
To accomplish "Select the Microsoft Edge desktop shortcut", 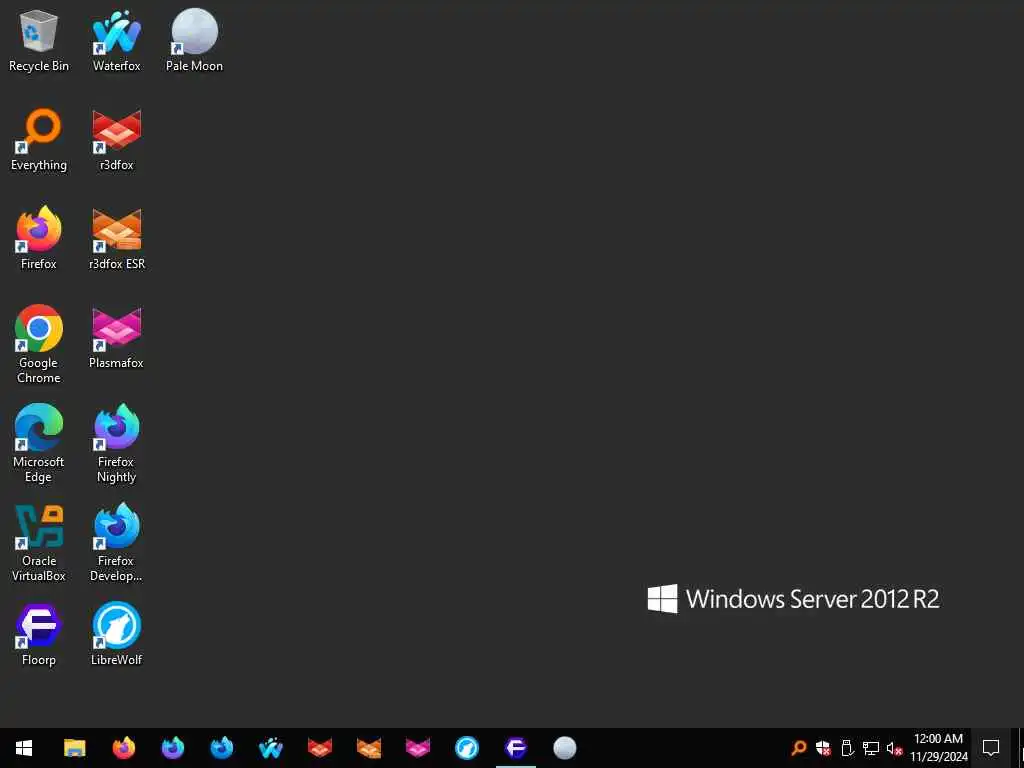I will tap(39, 443).
